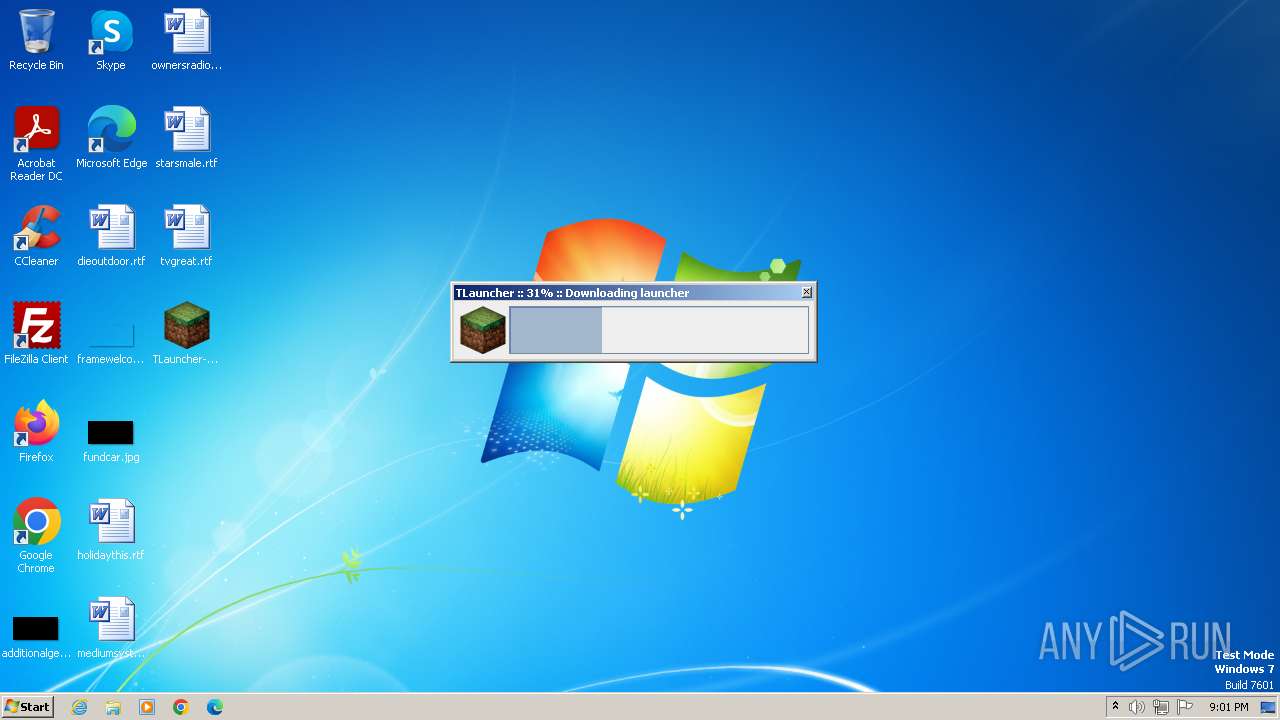Screen dimensions: 1280x720
Task: Click the 9:01 PM system clock
Action: tap(1228, 707)
